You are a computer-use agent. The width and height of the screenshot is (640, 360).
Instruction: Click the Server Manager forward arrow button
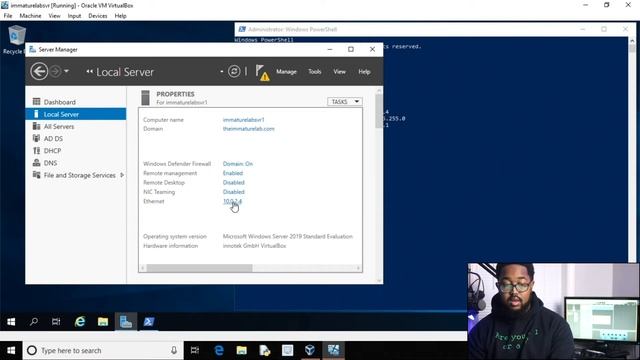coord(56,71)
